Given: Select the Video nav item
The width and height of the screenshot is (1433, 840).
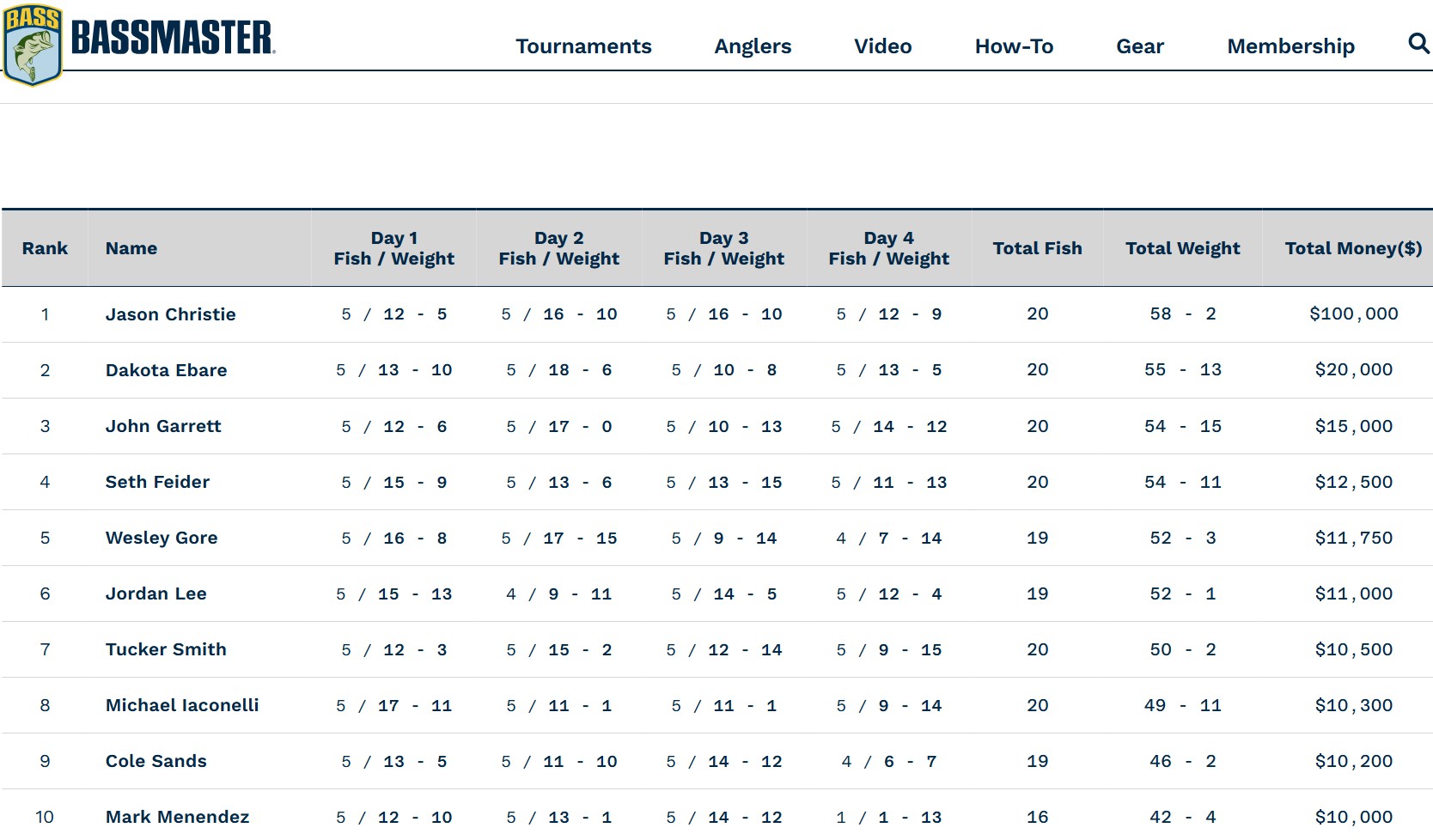Looking at the screenshot, I should [882, 46].
